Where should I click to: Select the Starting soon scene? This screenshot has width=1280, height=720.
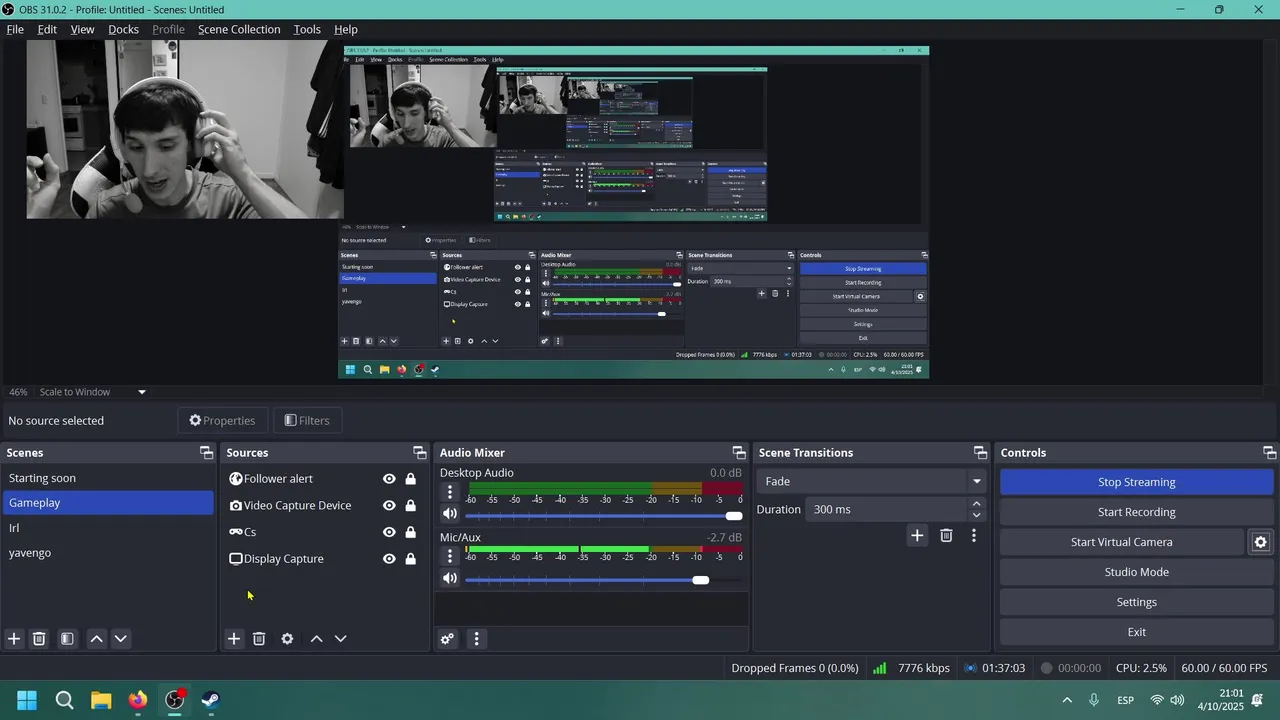click(x=108, y=478)
